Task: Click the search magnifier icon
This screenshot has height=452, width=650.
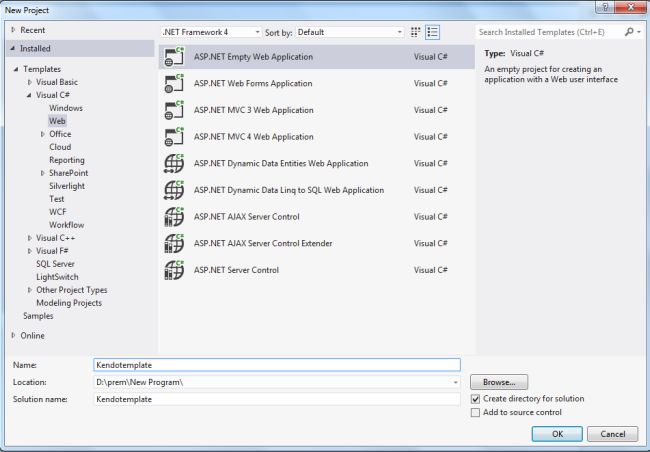Action: coord(629,32)
